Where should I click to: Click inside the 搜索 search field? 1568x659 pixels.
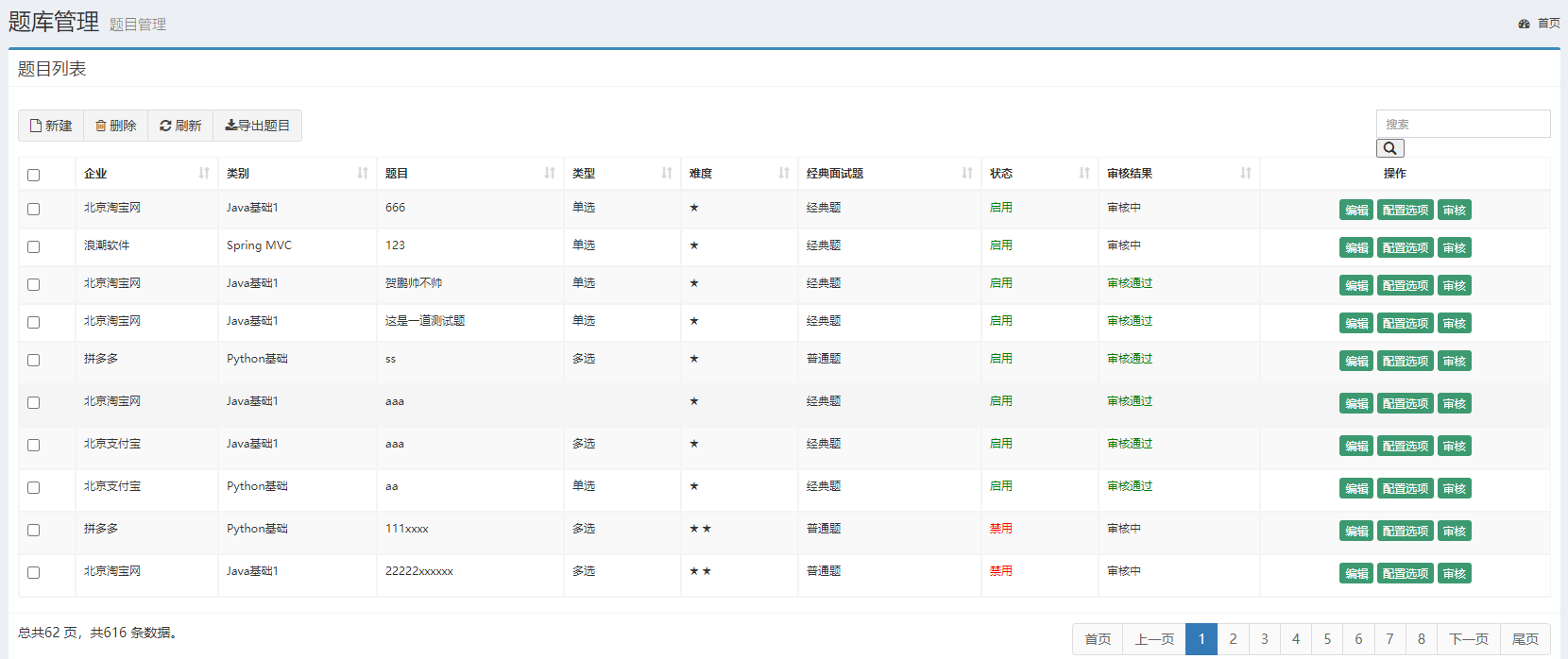point(1463,124)
